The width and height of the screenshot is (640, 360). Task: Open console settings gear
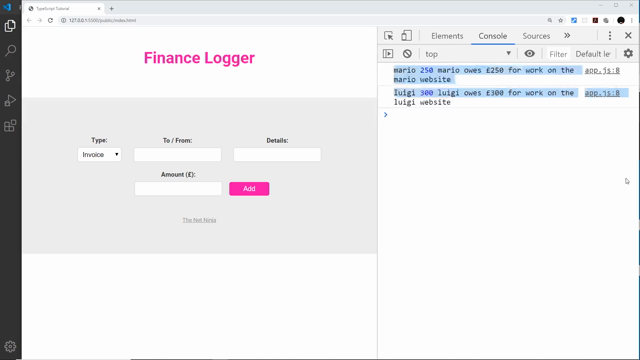tap(628, 53)
